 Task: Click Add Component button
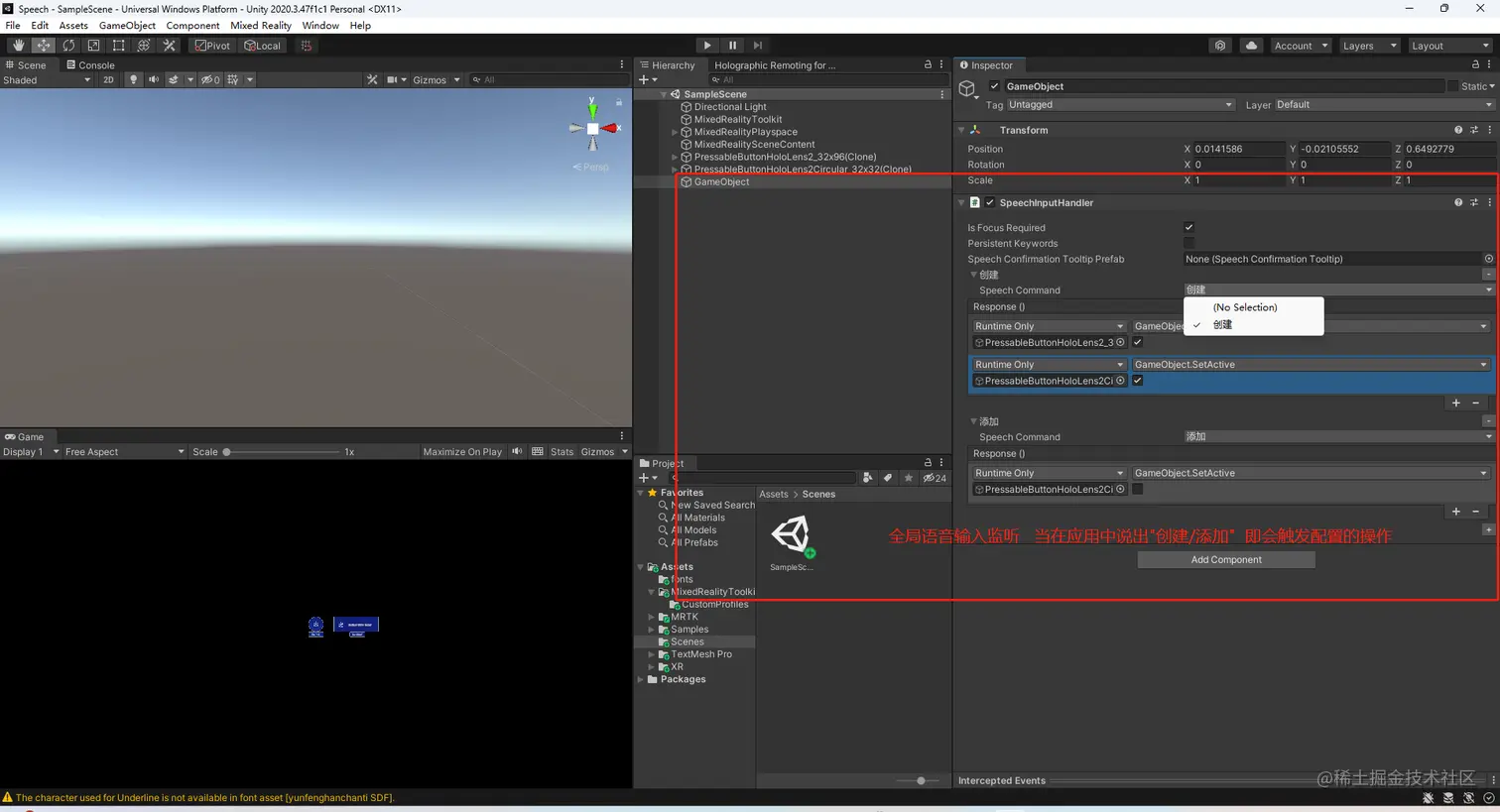(x=1226, y=560)
